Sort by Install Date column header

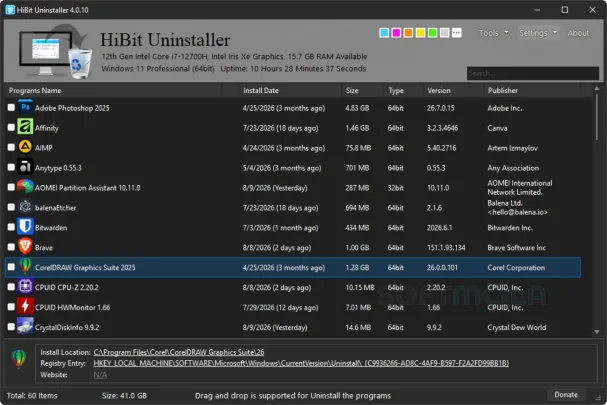pyautogui.click(x=290, y=90)
